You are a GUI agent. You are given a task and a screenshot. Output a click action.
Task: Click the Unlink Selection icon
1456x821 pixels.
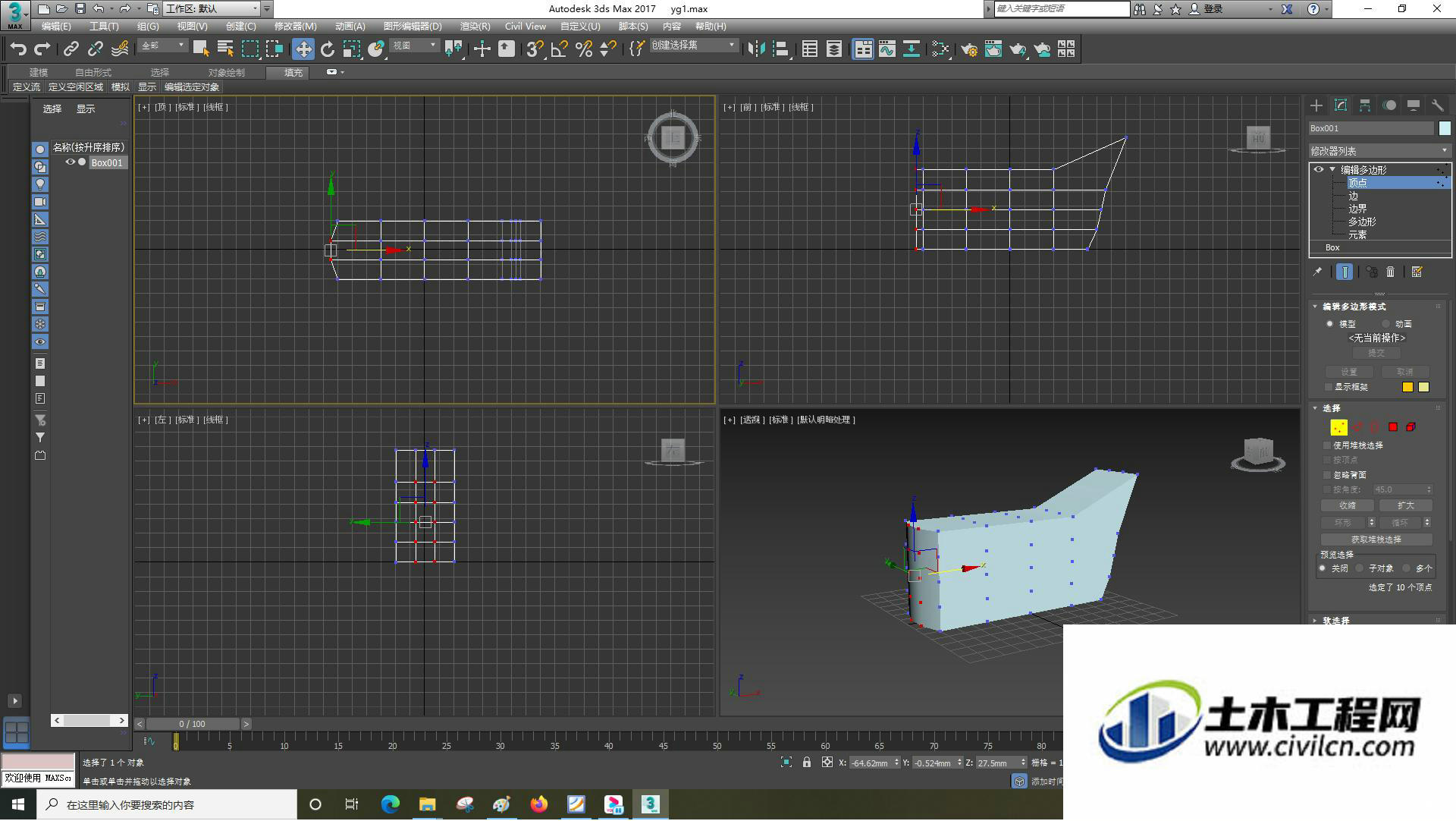click(x=95, y=49)
